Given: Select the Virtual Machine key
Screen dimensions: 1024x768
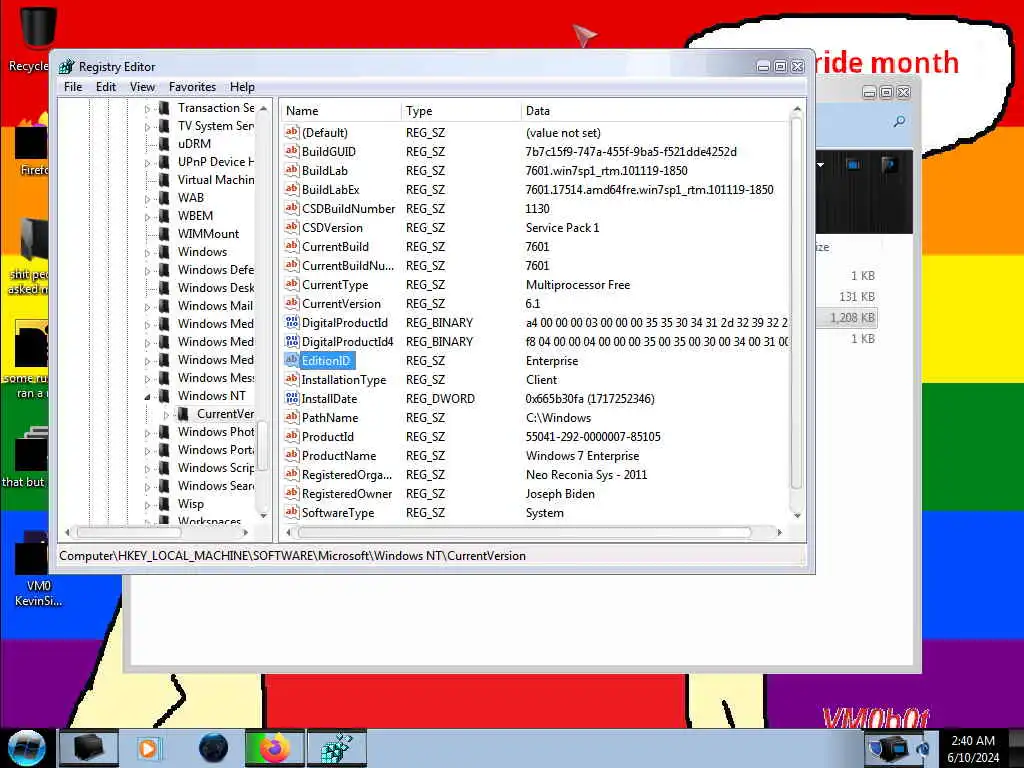Looking at the screenshot, I should tap(216, 180).
